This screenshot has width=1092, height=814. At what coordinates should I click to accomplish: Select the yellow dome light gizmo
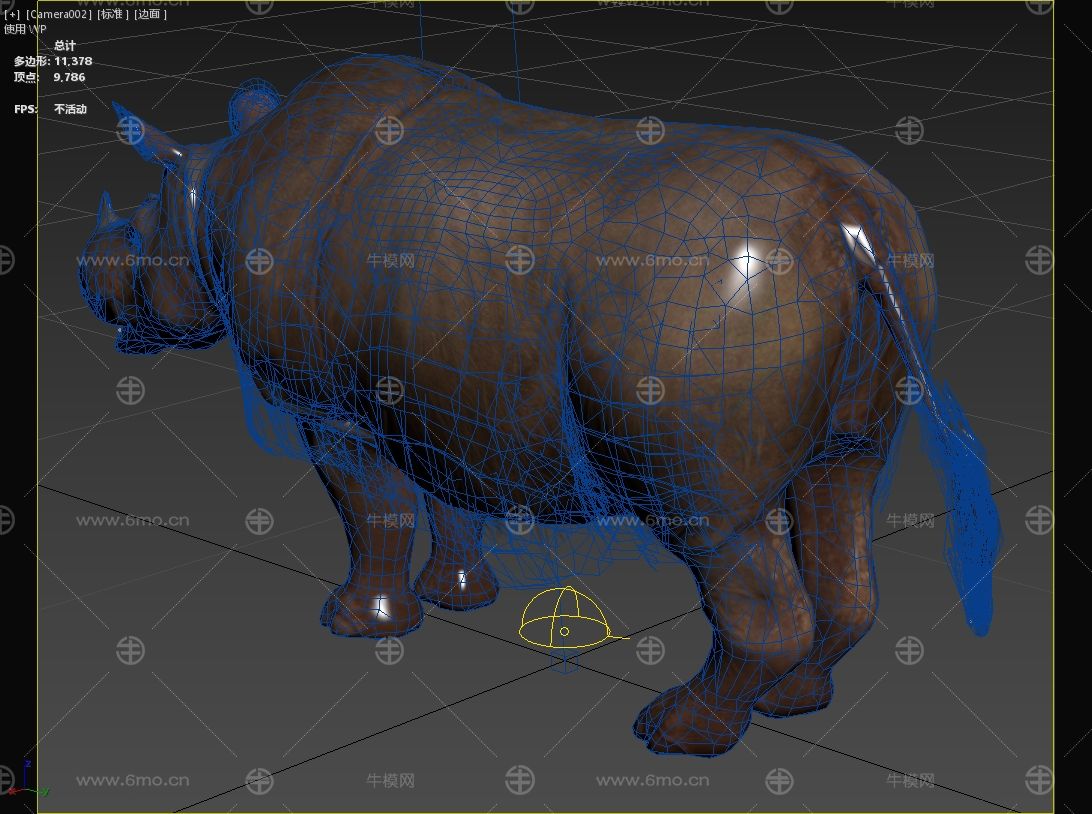tap(565, 620)
